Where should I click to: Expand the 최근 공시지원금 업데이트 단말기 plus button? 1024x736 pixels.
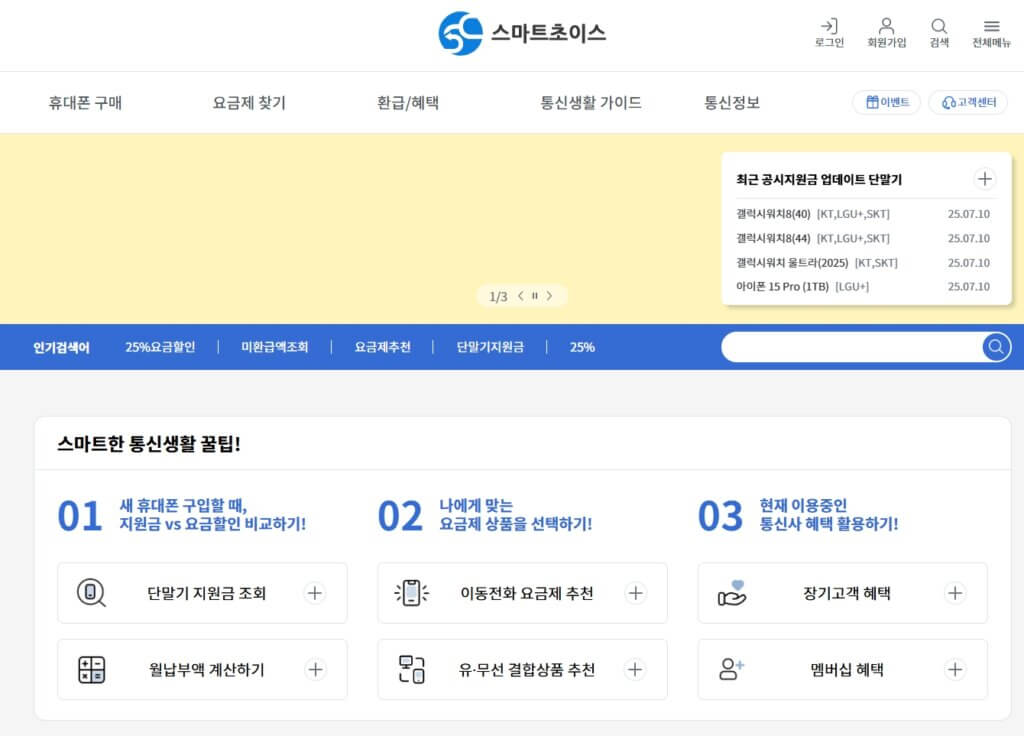pyautogui.click(x=985, y=179)
